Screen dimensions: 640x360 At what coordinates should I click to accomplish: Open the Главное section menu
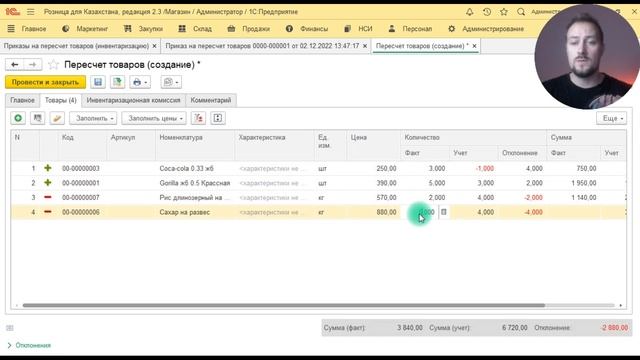pyautogui.click(x=27, y=29)
